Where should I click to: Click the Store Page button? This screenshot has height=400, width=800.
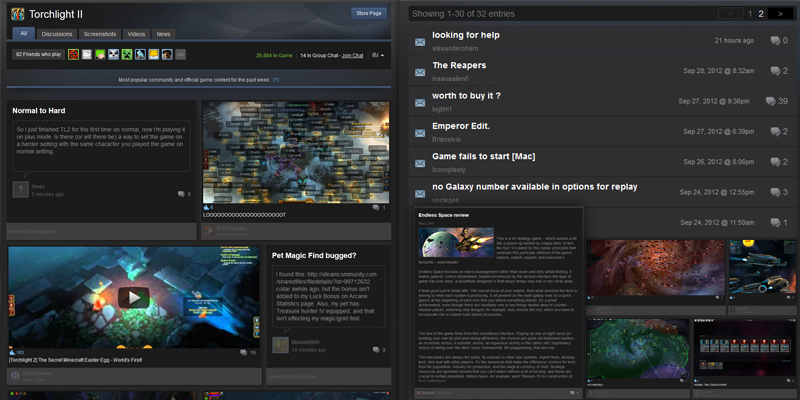click(x=368, y=13)
